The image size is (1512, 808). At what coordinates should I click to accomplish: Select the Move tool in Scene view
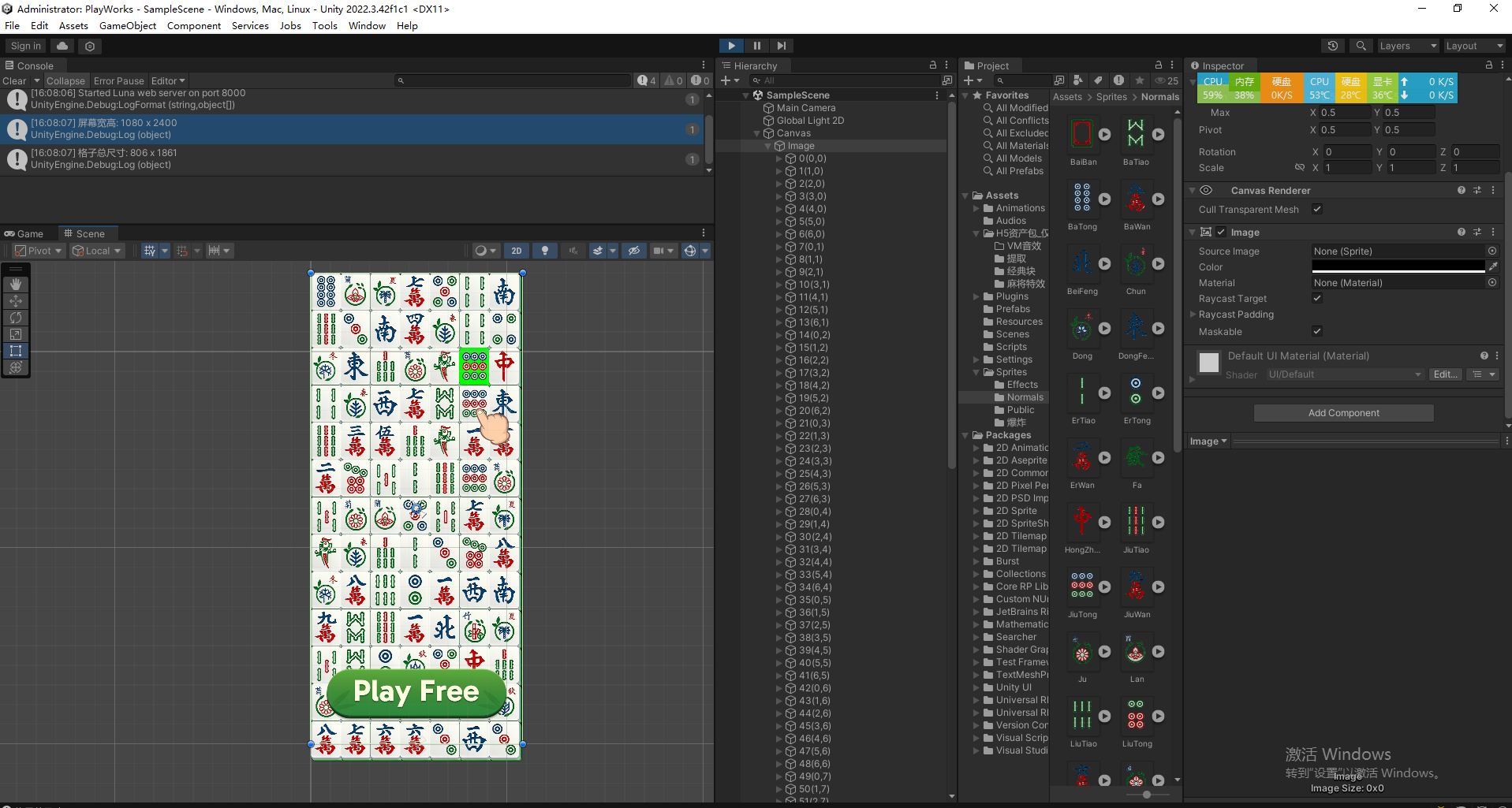pos(16,301)
